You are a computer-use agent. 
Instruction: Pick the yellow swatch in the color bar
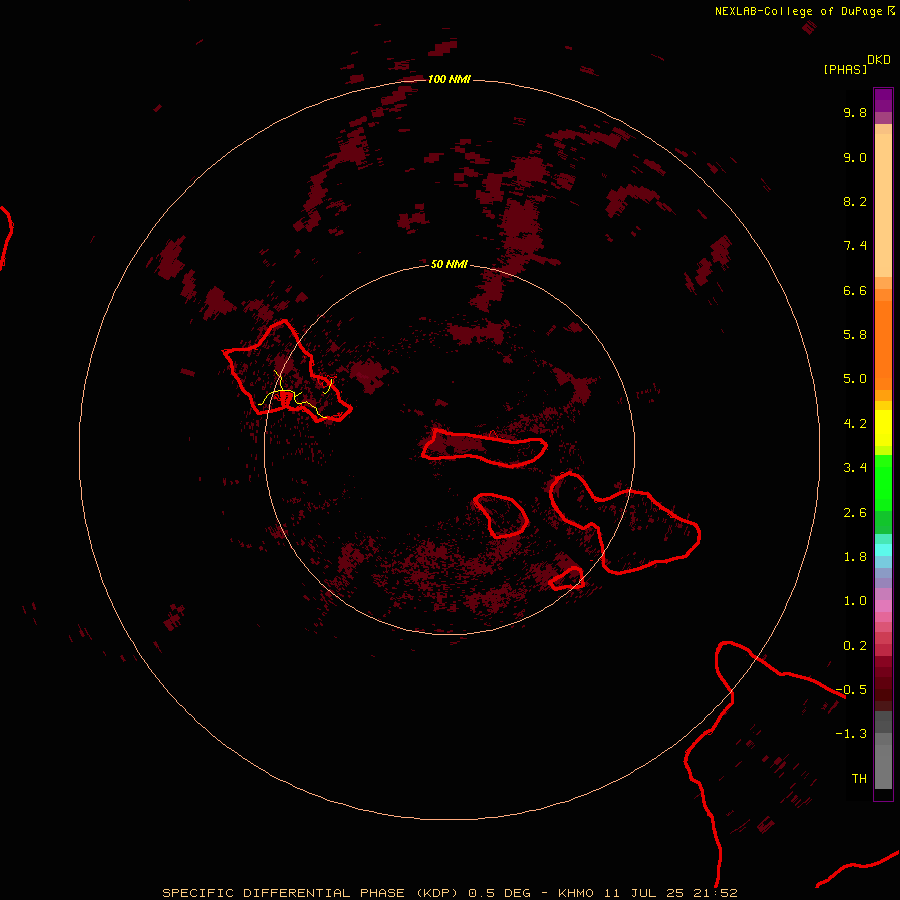pos(883,428)
